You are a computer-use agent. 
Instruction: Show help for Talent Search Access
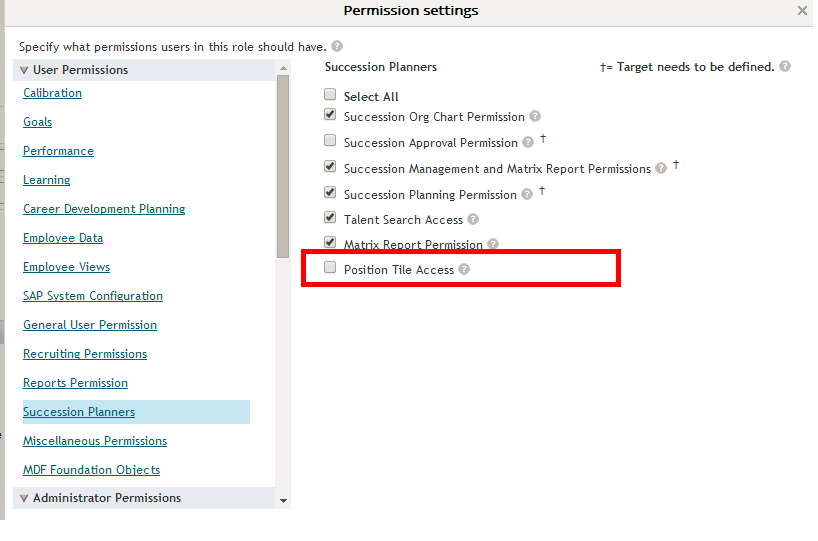pyautogui.click(x=473, y=219)
